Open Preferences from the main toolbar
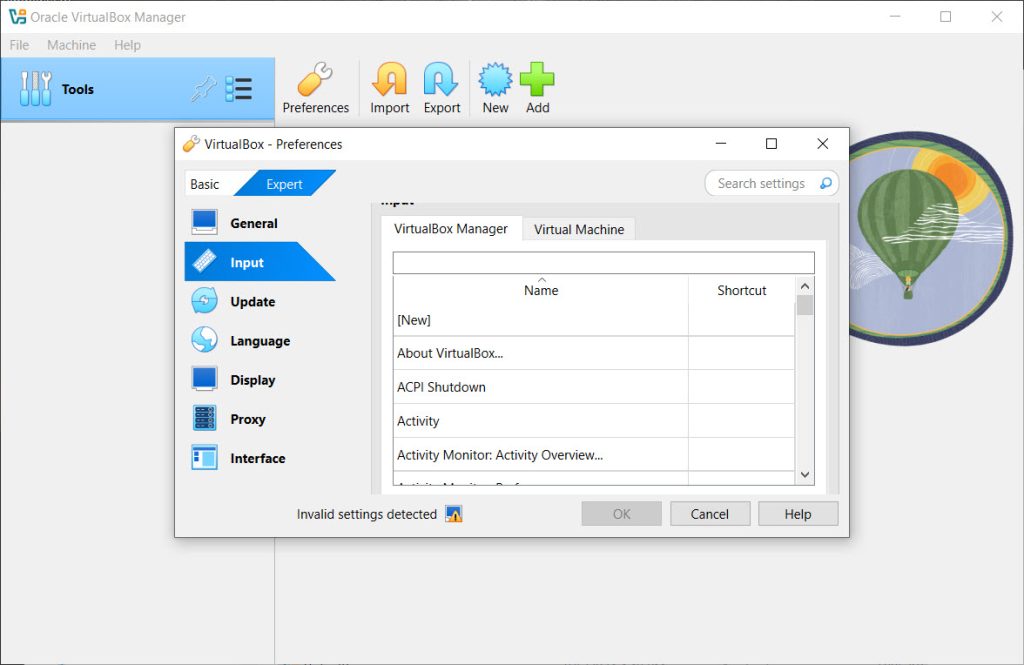Screen dimensions: 1024x665 click(315, 88)
